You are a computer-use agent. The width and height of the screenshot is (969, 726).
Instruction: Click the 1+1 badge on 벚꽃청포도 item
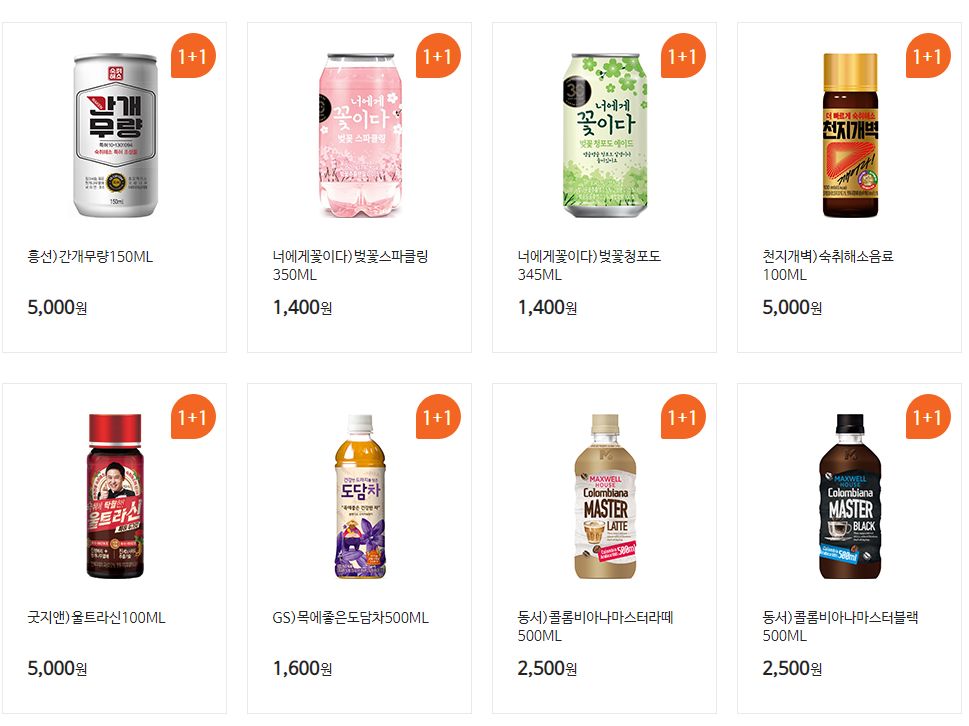(x=683, y=56)
